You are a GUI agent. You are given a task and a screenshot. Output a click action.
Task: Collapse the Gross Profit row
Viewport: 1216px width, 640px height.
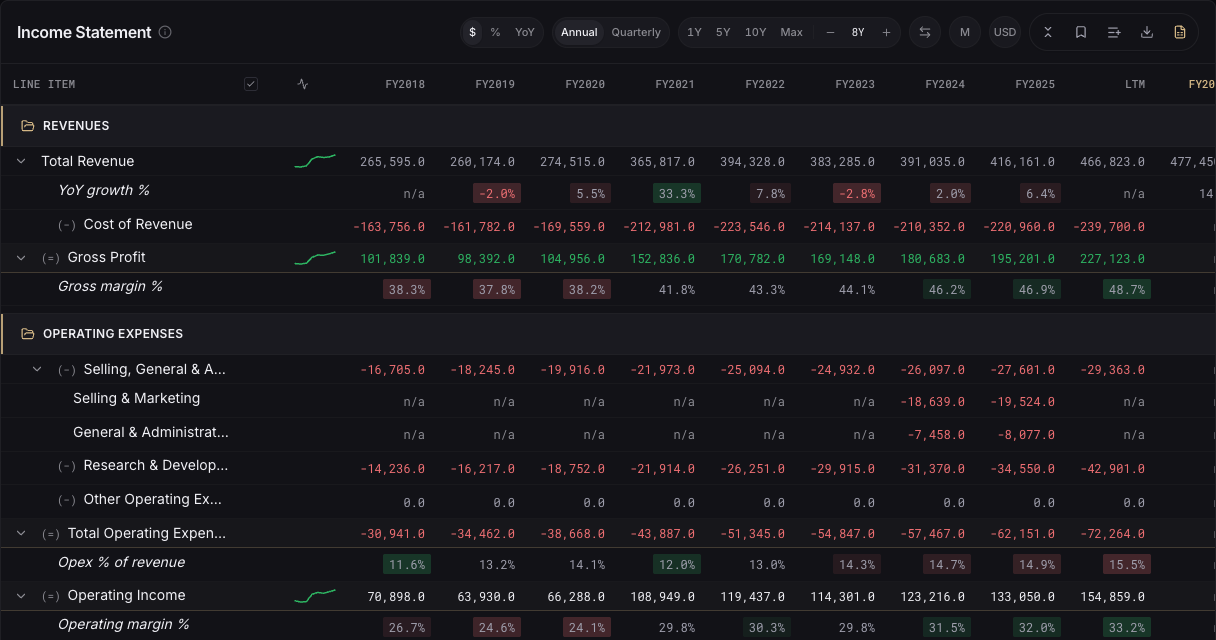point(21,258)
